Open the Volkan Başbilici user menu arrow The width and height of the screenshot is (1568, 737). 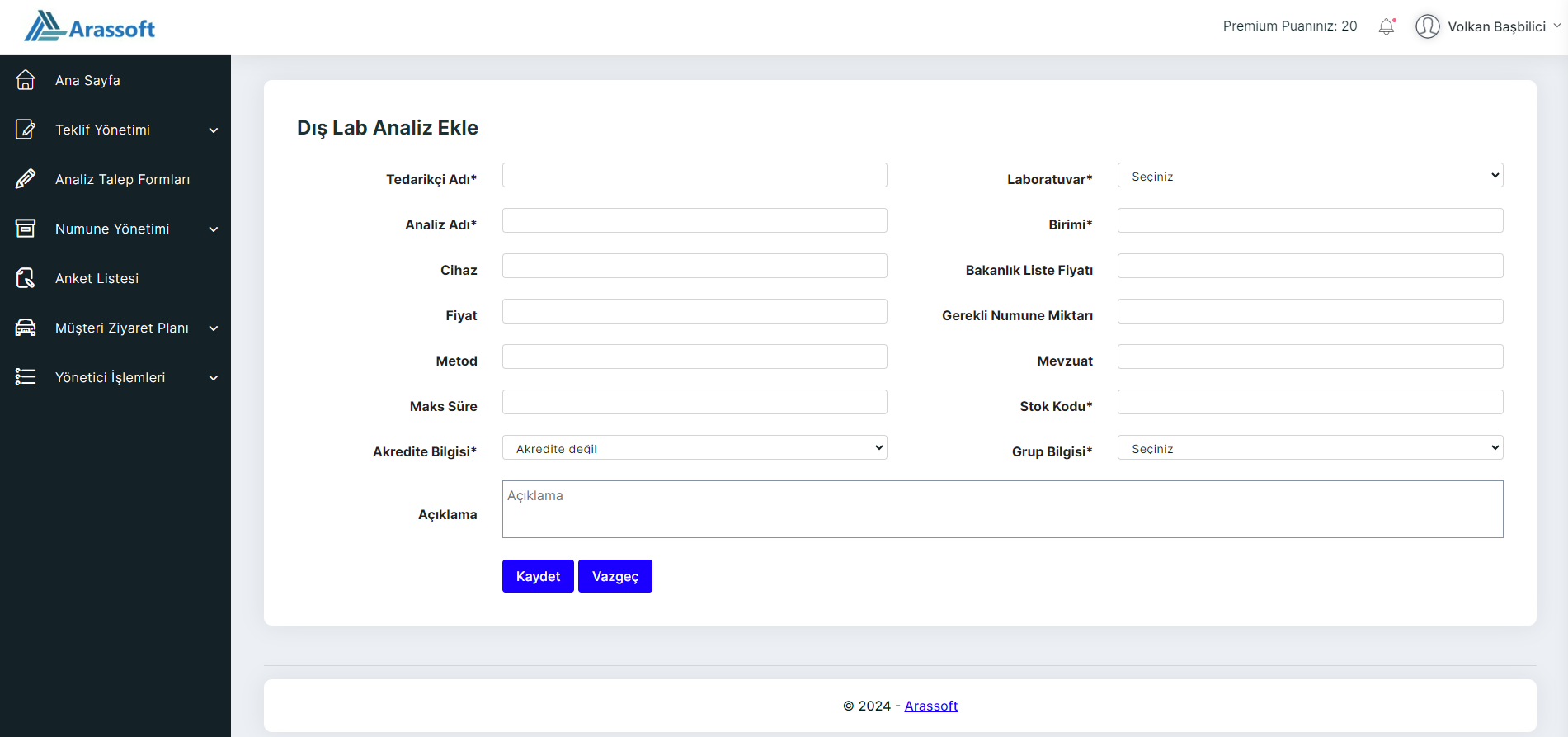pyautogui.click(x=1557, y=26)
